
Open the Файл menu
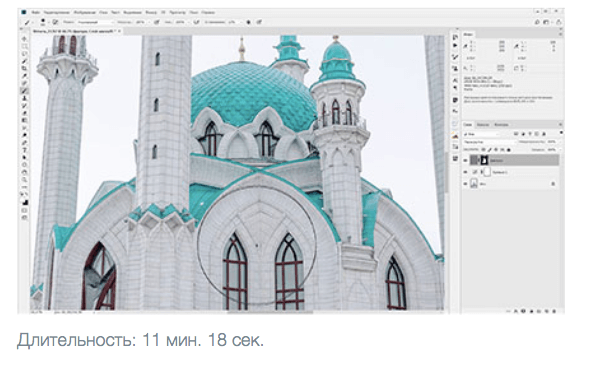point(36,12)
